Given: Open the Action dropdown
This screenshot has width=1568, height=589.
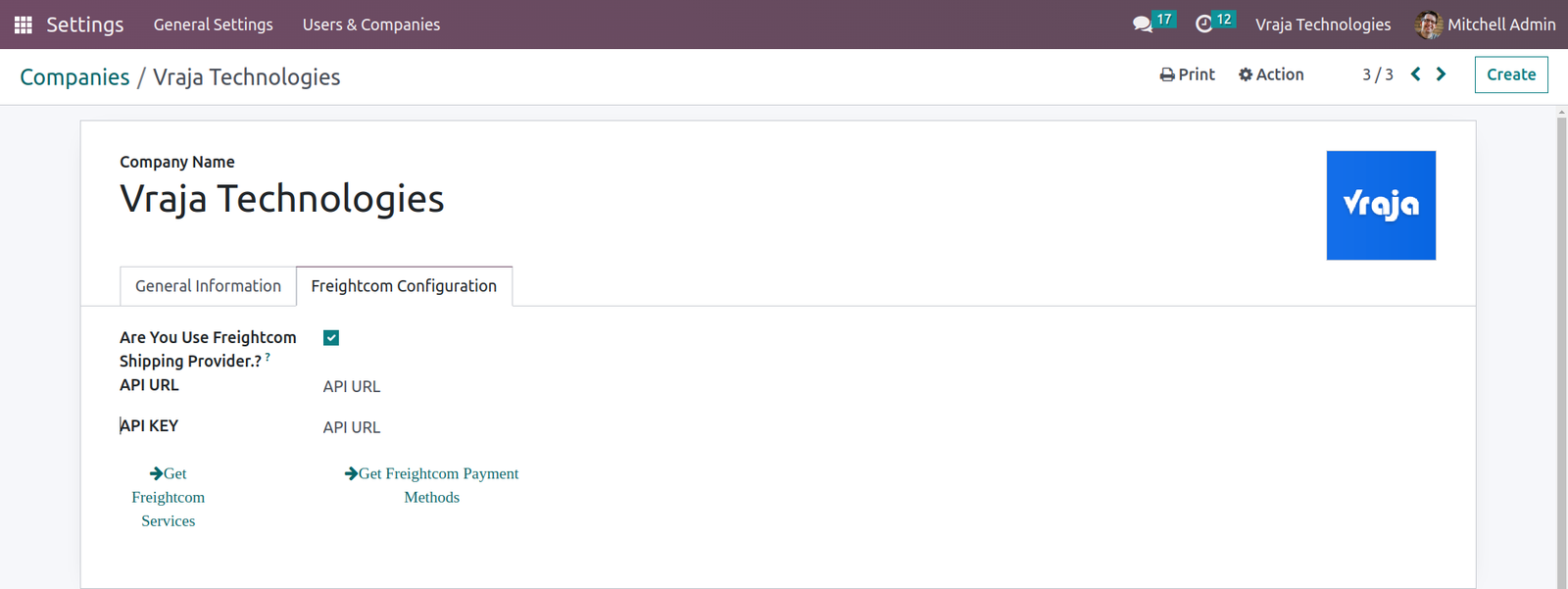Looking at the screenshot, I should tap(1271, 74).
